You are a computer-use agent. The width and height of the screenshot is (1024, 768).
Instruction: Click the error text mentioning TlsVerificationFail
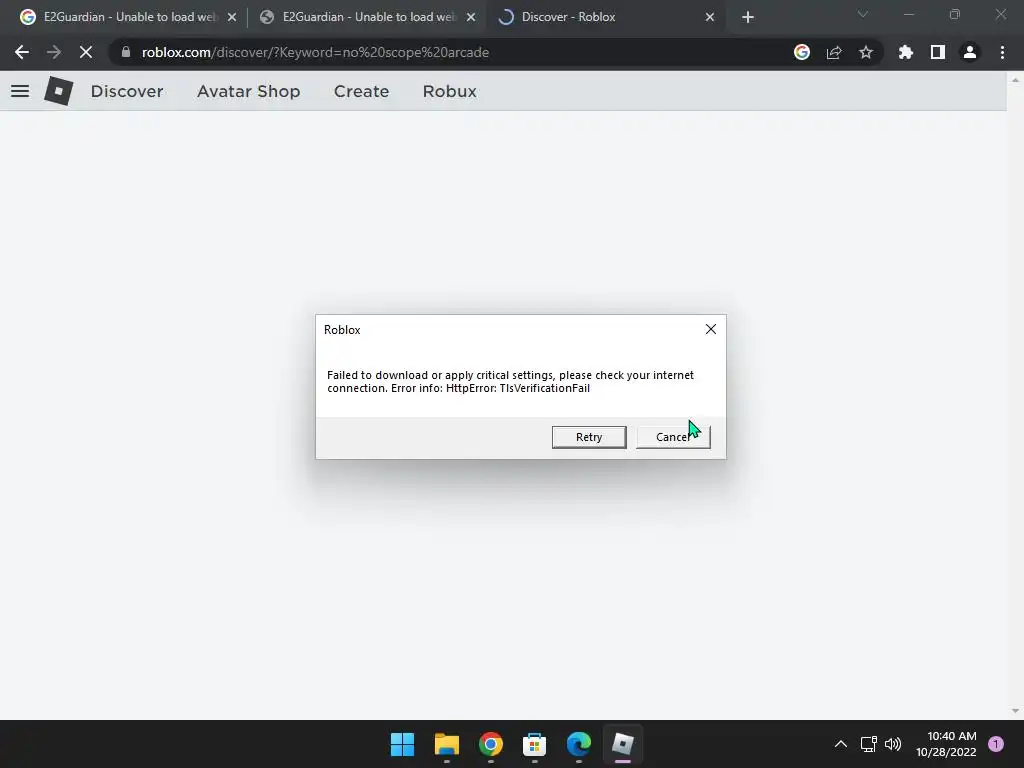pyautogui.click(x=511, y=381)
